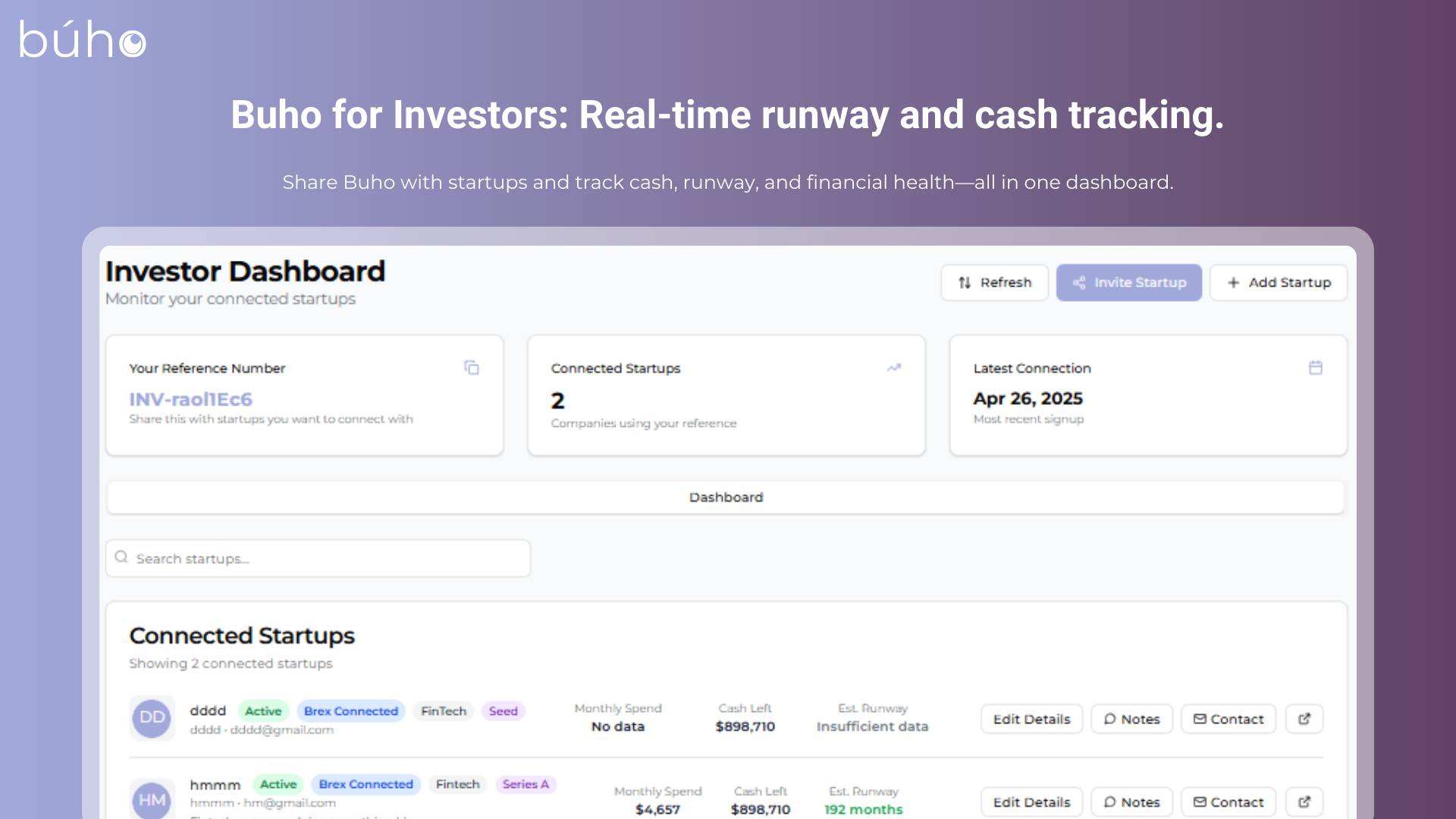Click the No data monthly spend value
This screenshot has height=819, width=1456.
(x=618, y=726)
